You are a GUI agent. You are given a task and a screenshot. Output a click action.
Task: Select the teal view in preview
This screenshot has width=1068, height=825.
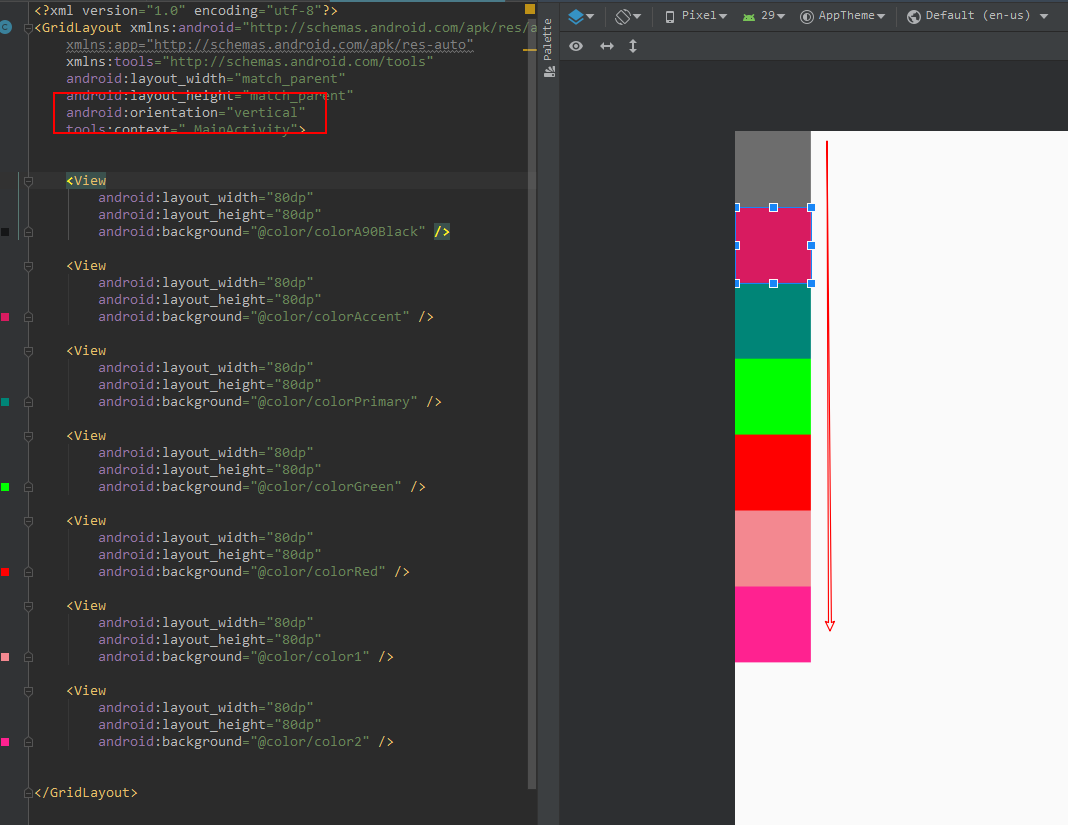coord(772,321)
